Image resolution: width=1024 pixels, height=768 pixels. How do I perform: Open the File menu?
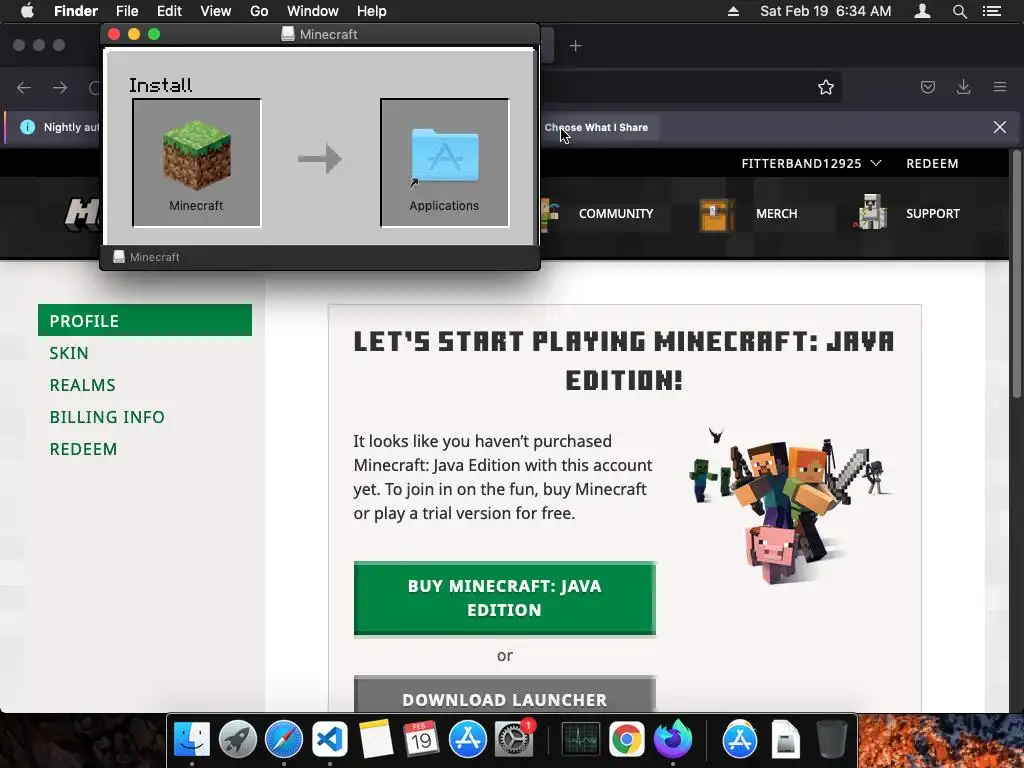pos(127,11)
